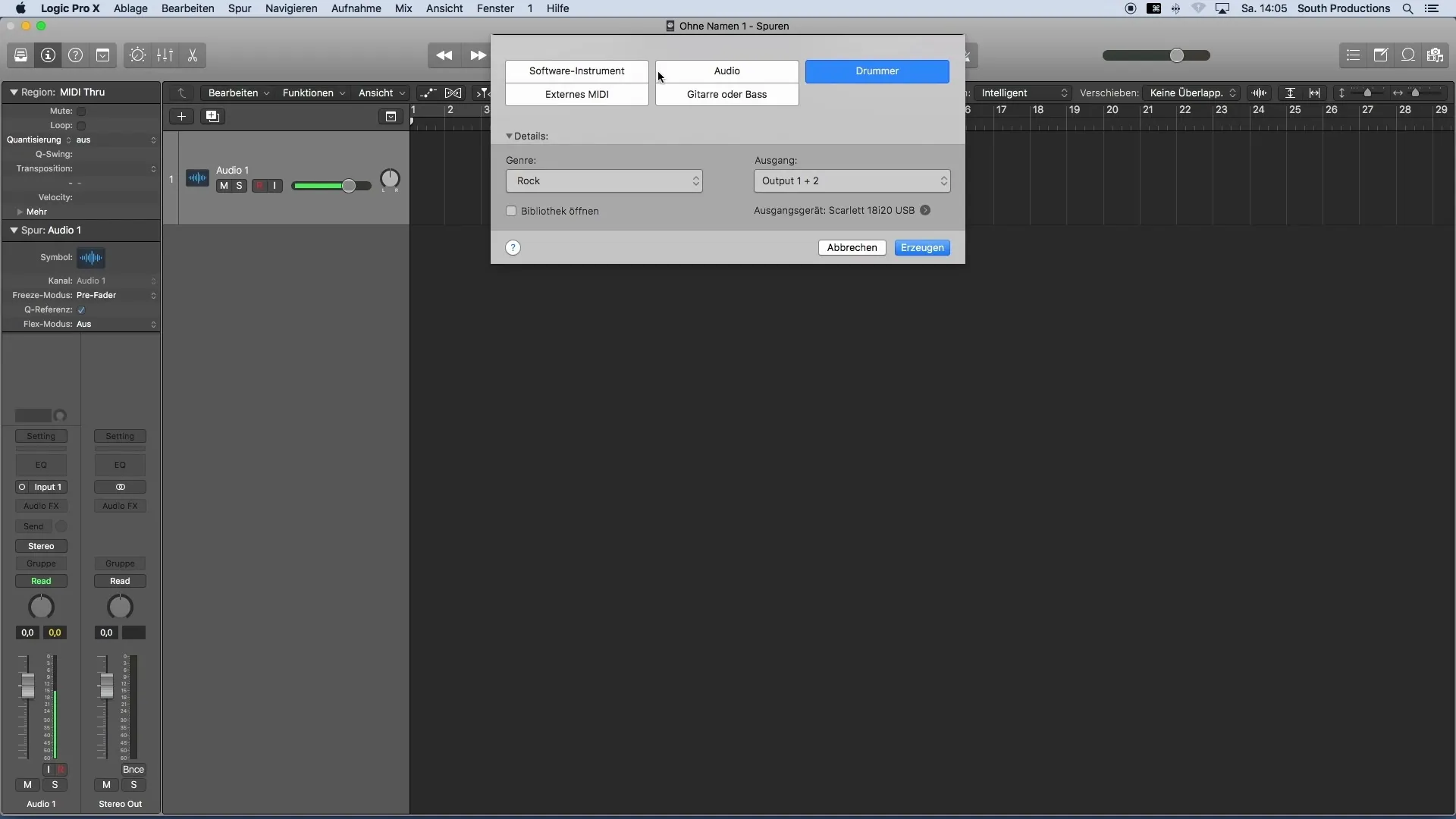Enable the Bibliothek öffnen checkbox
The height and width of the screenshot is (819, 1456).
511,211
